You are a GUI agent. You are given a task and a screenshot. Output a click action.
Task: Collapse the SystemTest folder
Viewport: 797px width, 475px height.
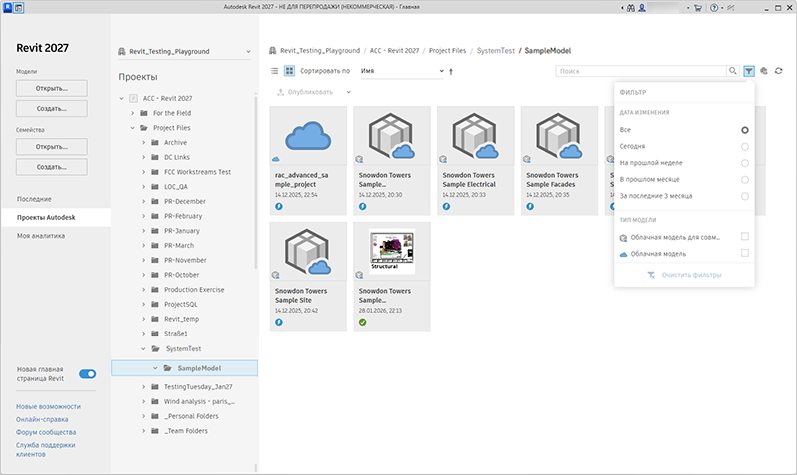click(x=143, y=349)
